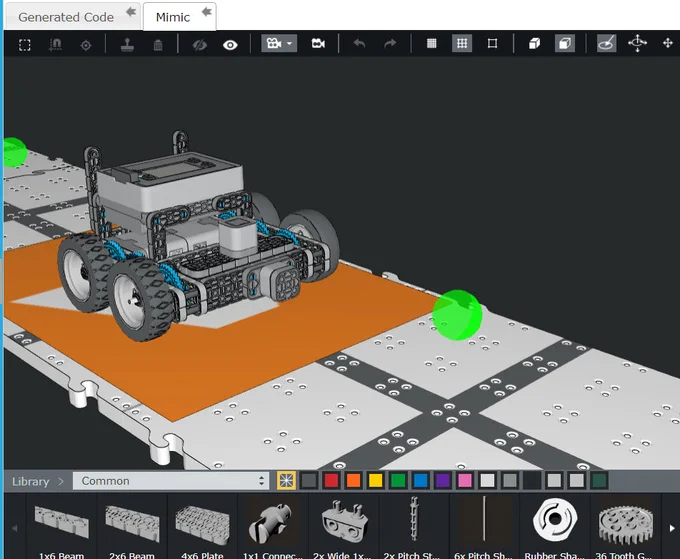The image size is (680, 559).
Task: Select the fine grid option
Action: point(432,43)
